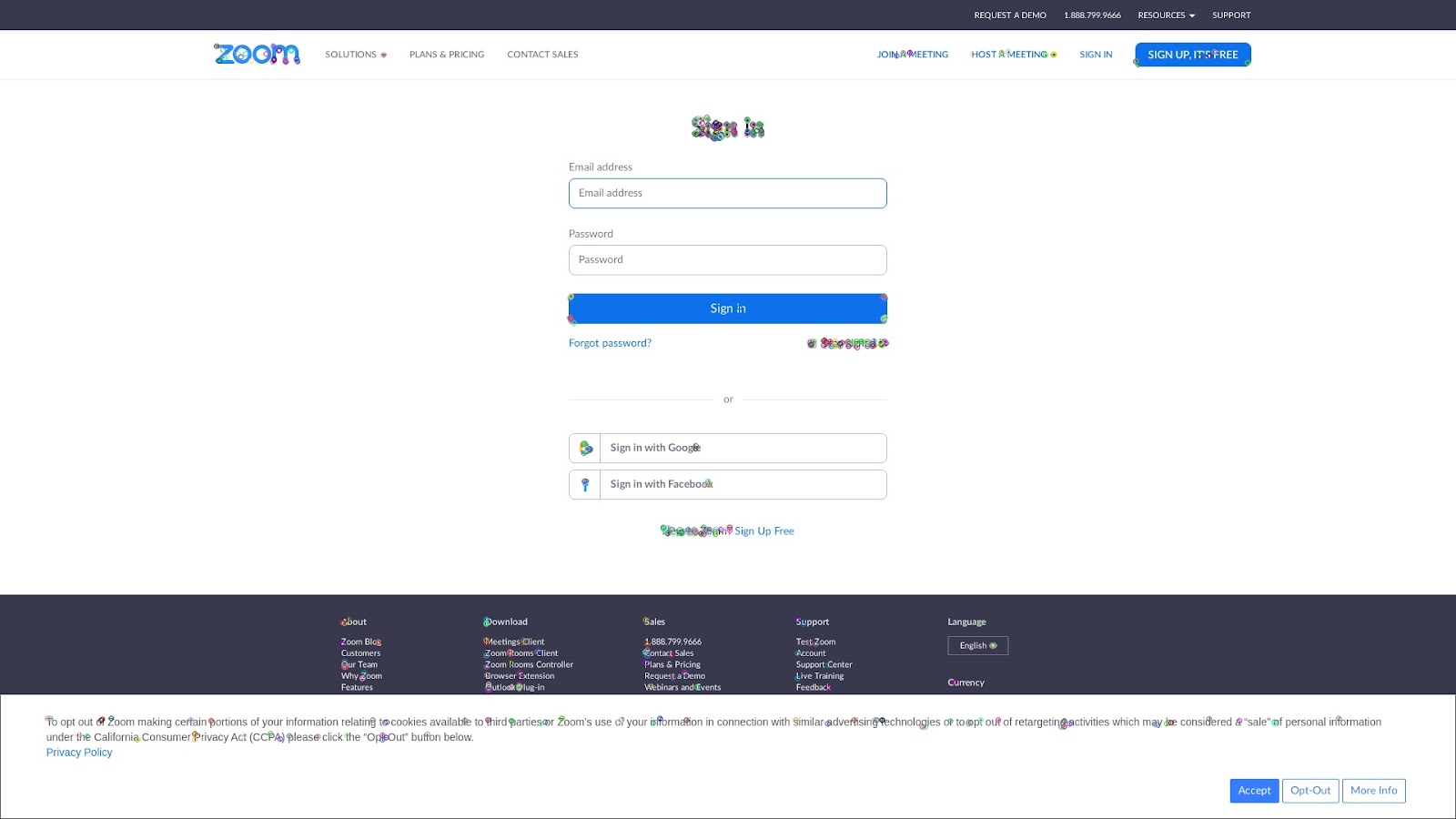Screen dimensions: 1456x819
Task: Click the Facebook icon beside sign-in option
Action: pos(585,485)
